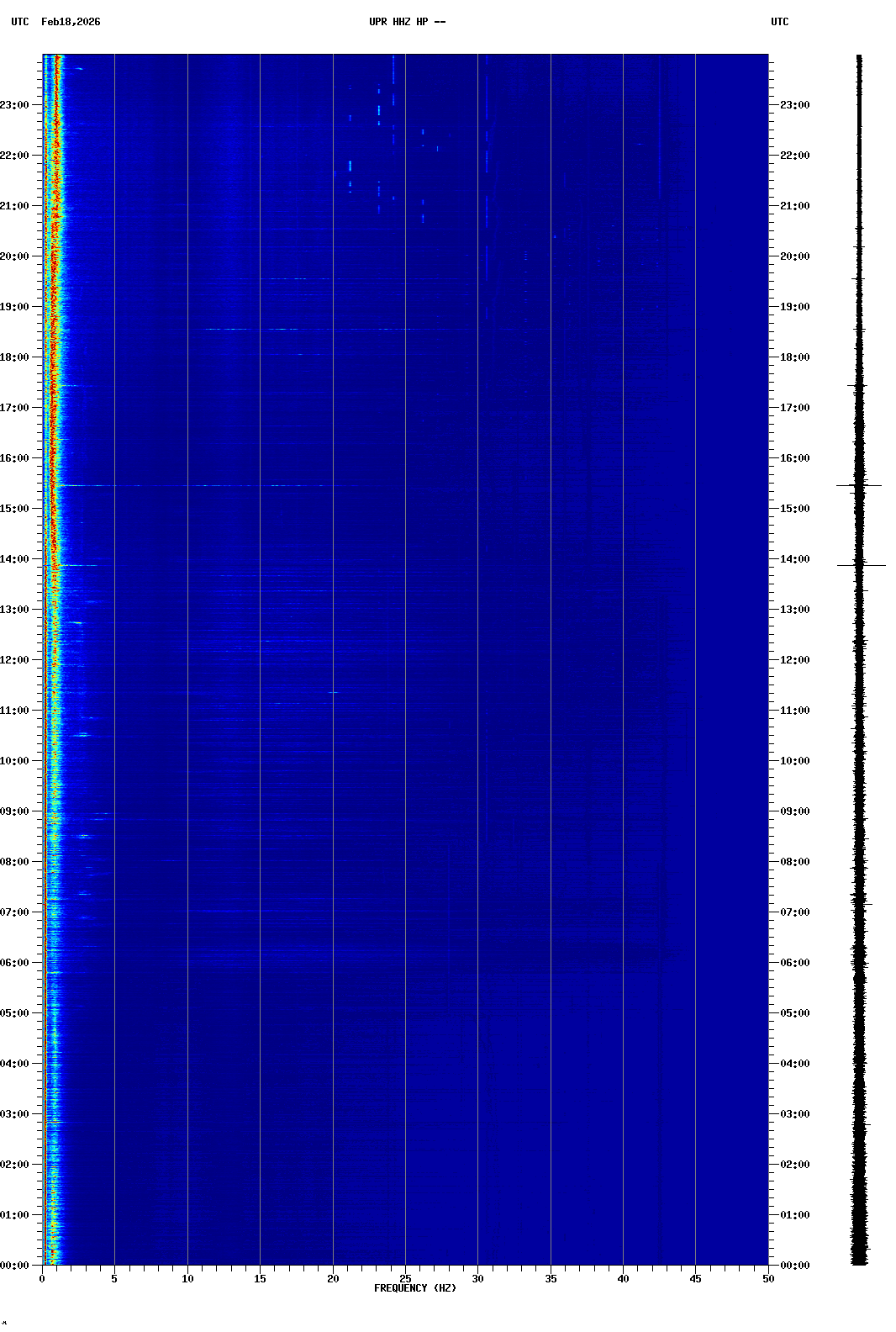The width and height of the screenshot is (896, 1332).
Task: Click the seismogram spike just after 15:00
Action: [859, 486]
